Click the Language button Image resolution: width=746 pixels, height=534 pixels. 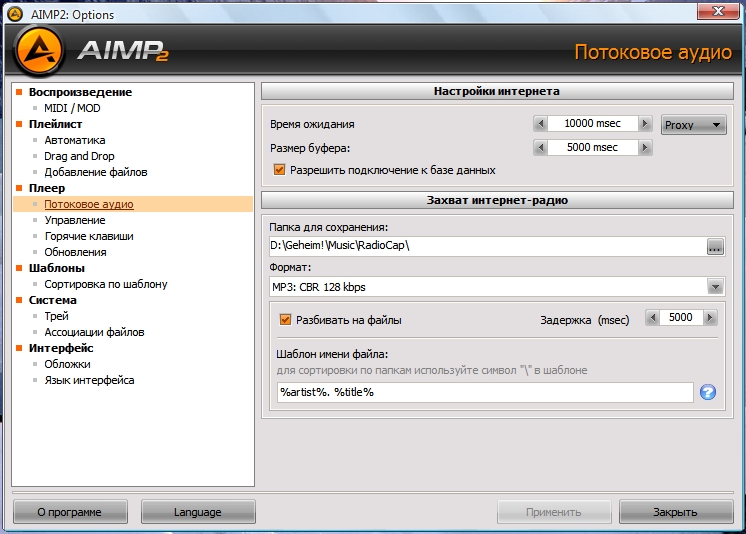point(198,512)
